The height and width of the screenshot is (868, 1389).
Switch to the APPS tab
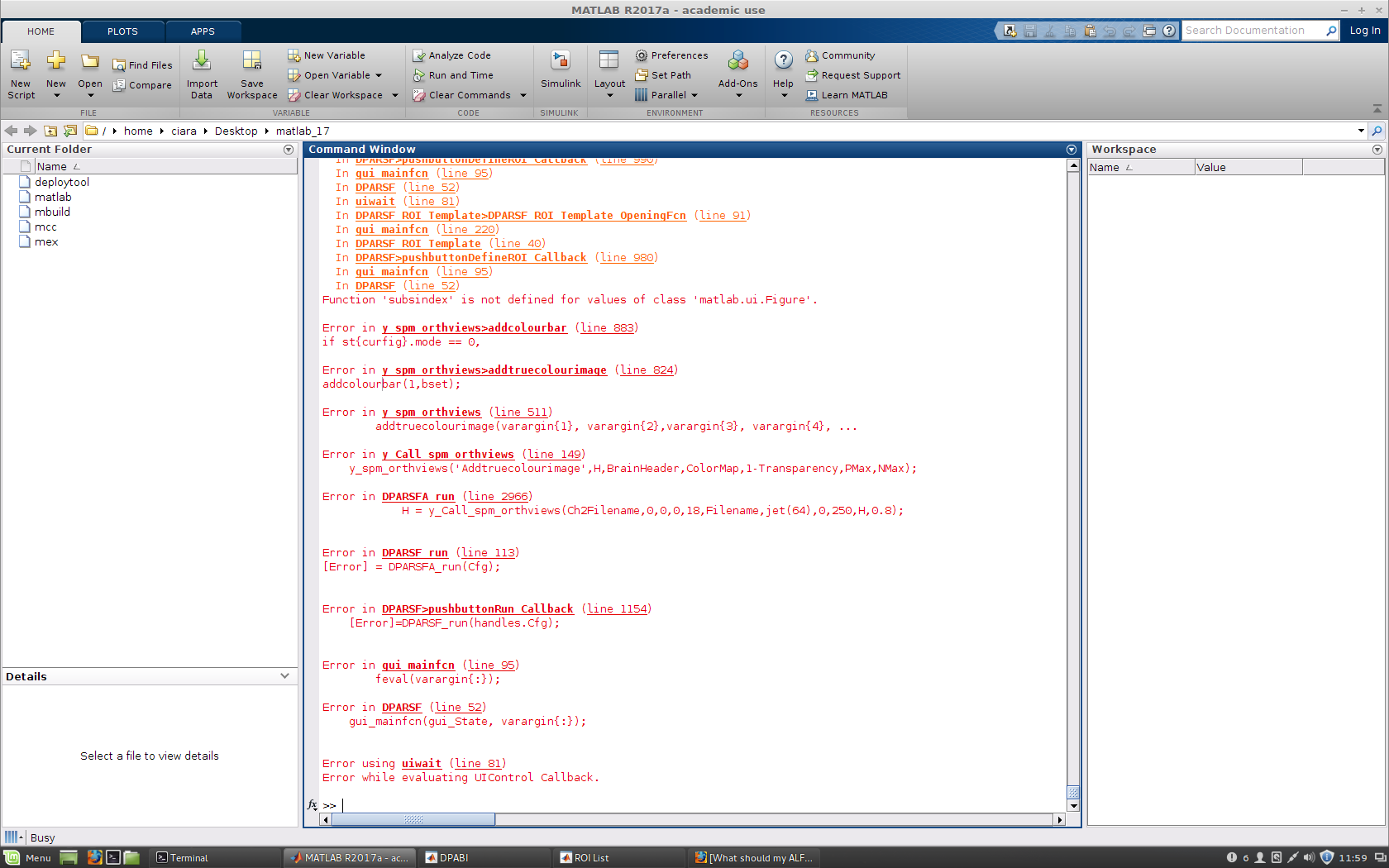pos(203,31)
